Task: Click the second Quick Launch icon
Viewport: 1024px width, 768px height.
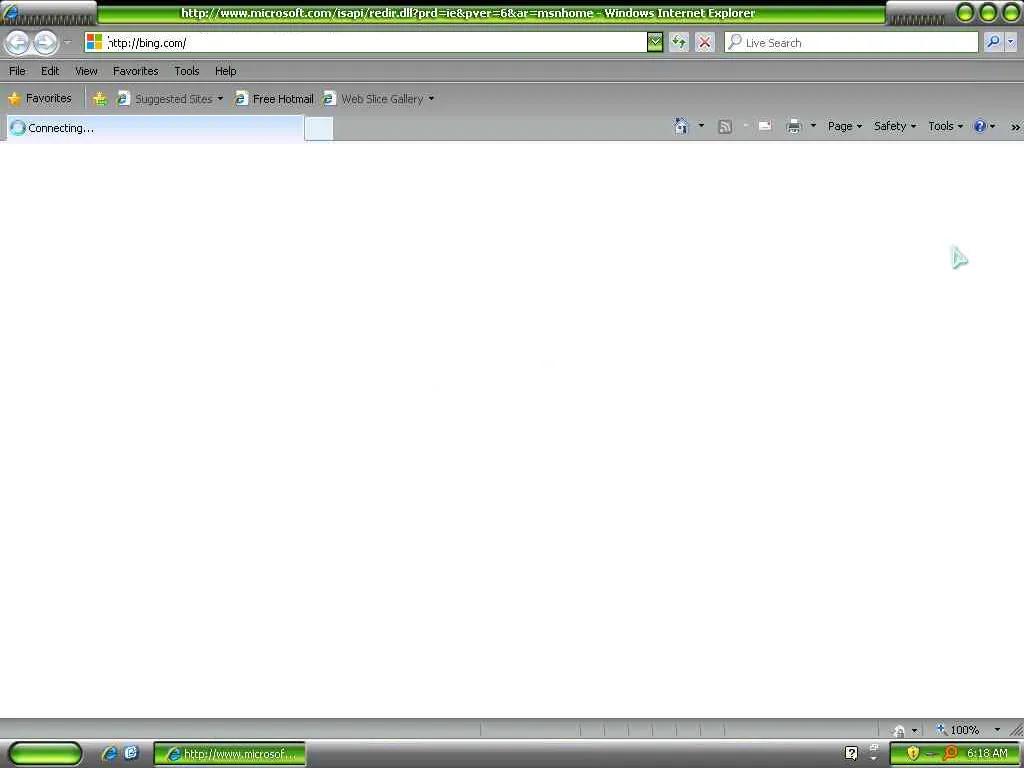Action: coord(131,753)
